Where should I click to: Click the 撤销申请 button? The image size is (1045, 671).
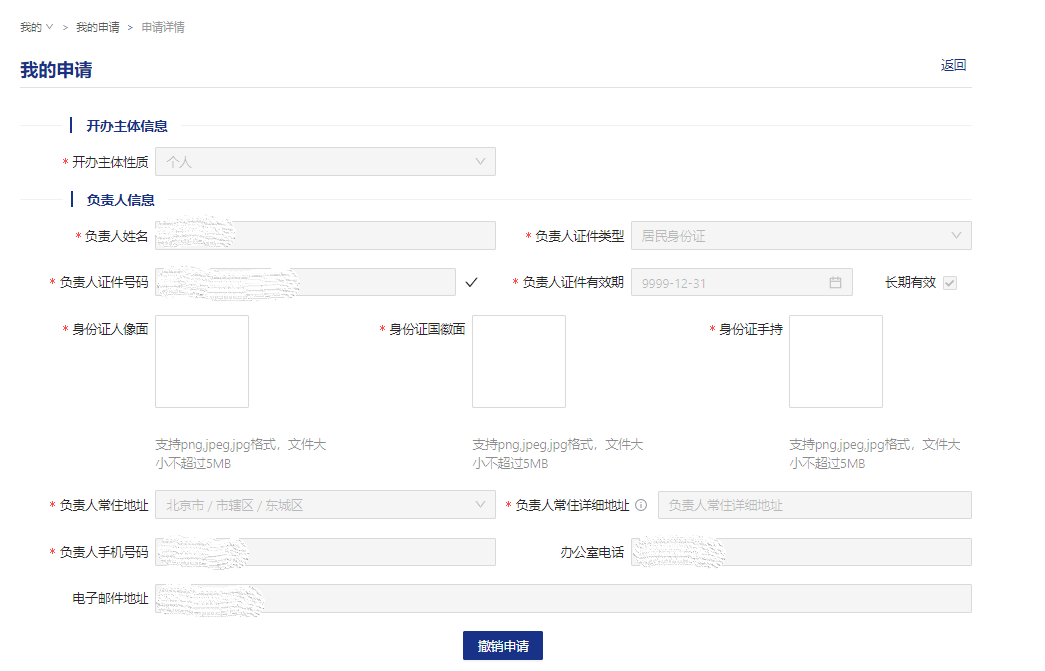[502, 646]
